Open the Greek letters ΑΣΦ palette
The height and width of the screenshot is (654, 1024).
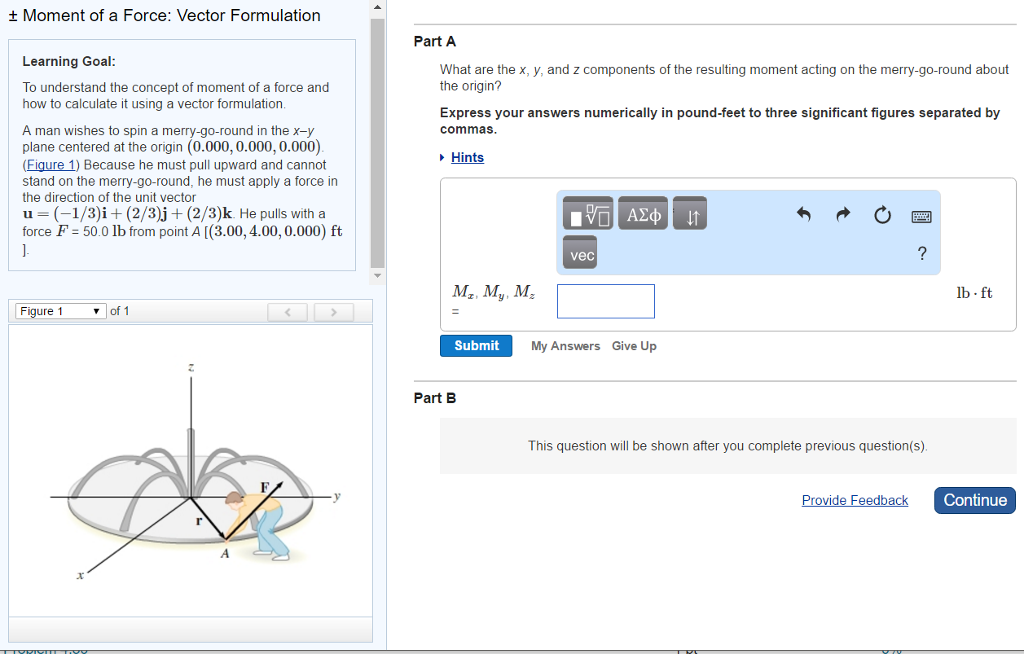(x=642, y=213)
